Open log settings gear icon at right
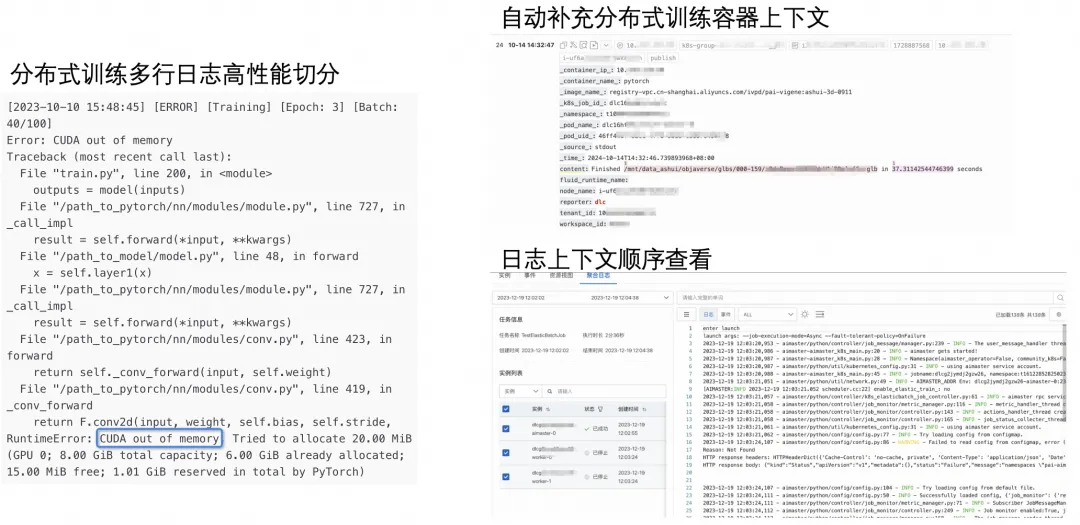 click(1059, 315)
